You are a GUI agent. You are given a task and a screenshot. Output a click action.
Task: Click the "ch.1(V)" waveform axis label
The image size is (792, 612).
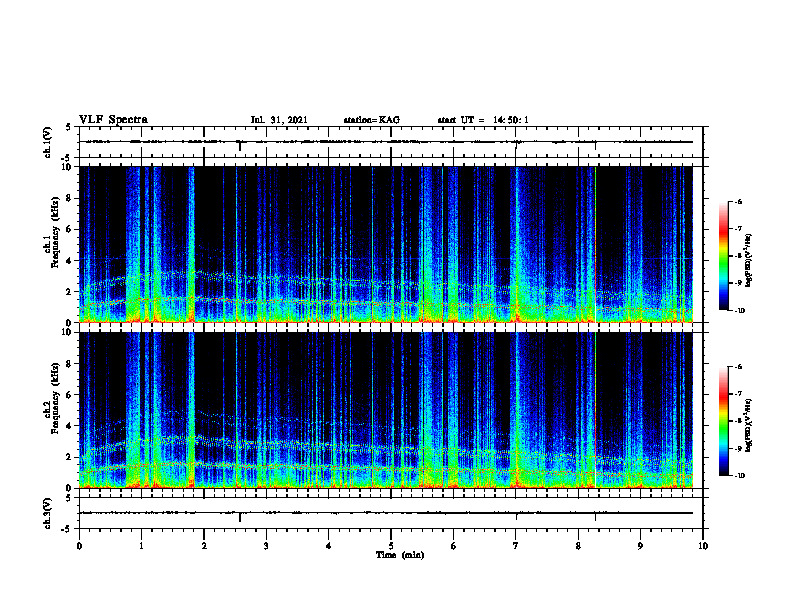point(48,142)
